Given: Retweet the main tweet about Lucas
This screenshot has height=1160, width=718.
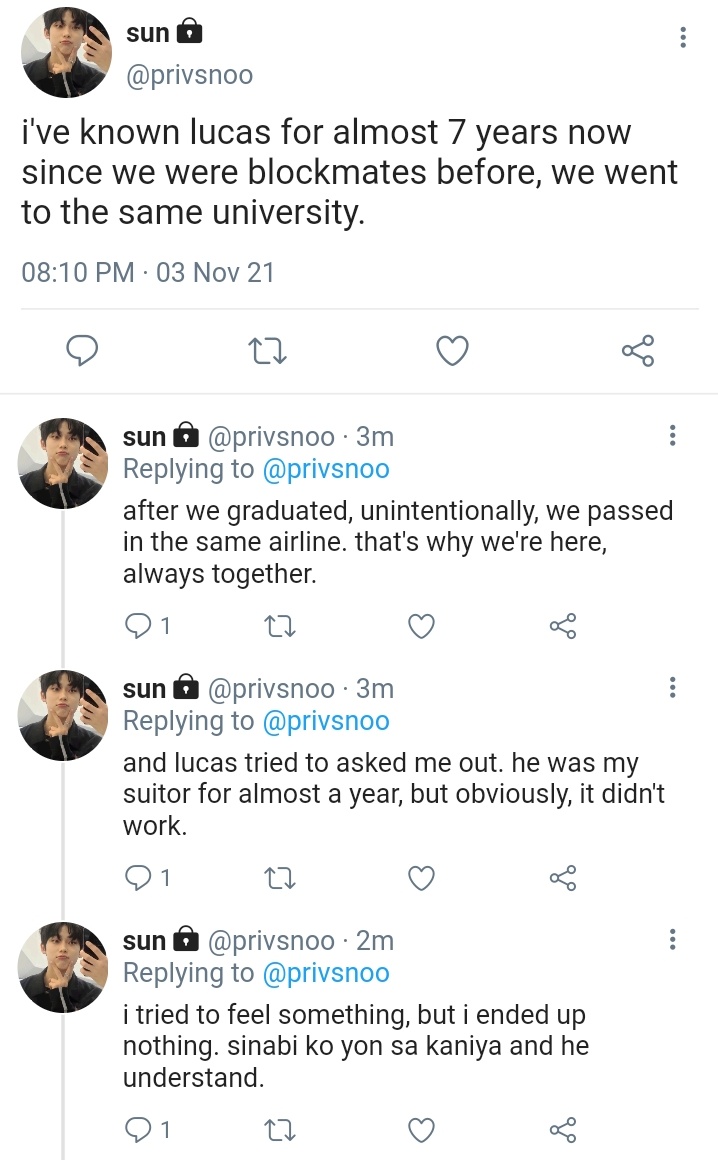Looking at the screenshot, I should 267,351.
